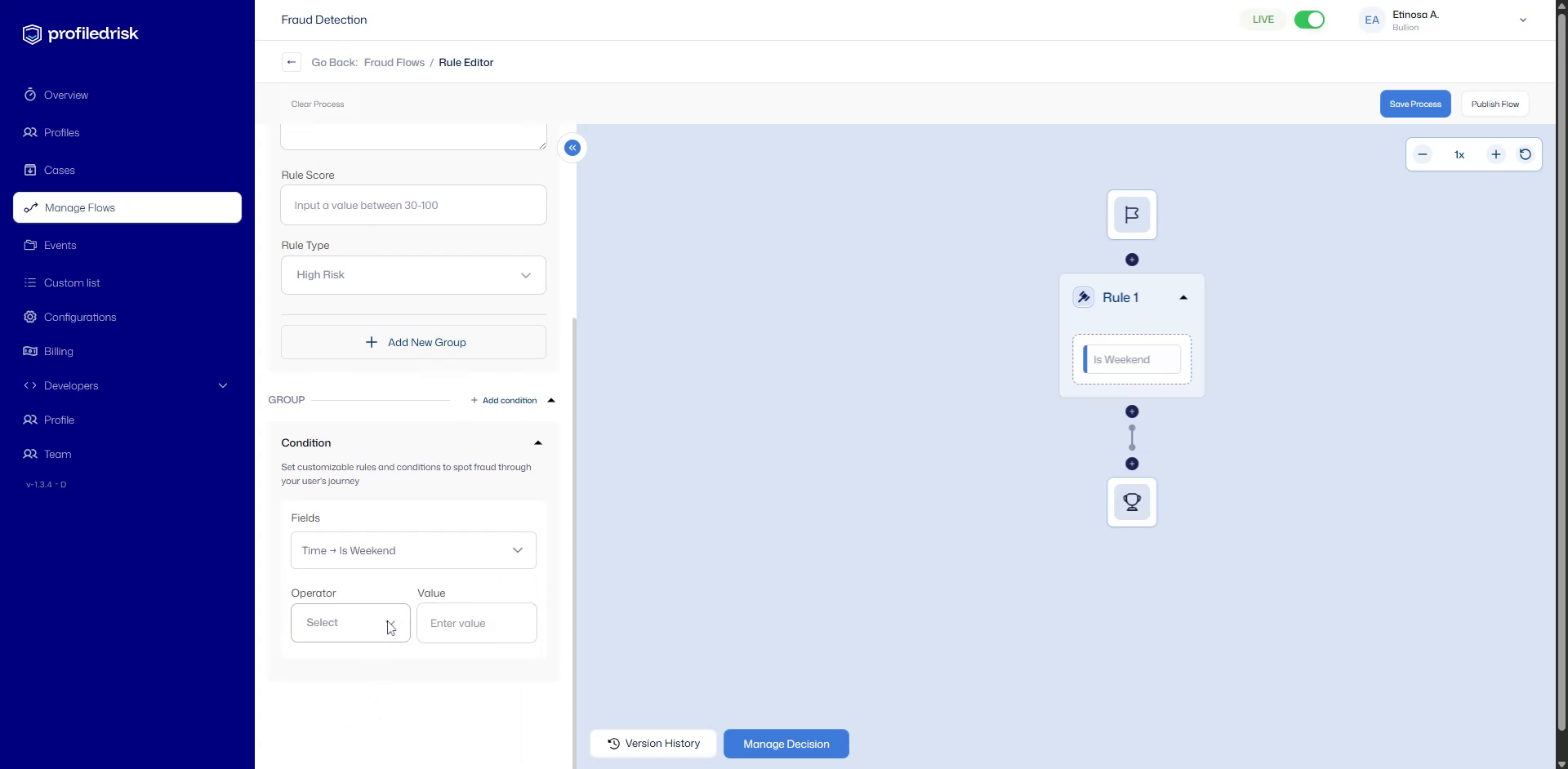Screen dimensions: 1568x769
Task: Collapse the Rule 1 node using its arrow
Action: pyautogui.click(x=1183, y=297)
